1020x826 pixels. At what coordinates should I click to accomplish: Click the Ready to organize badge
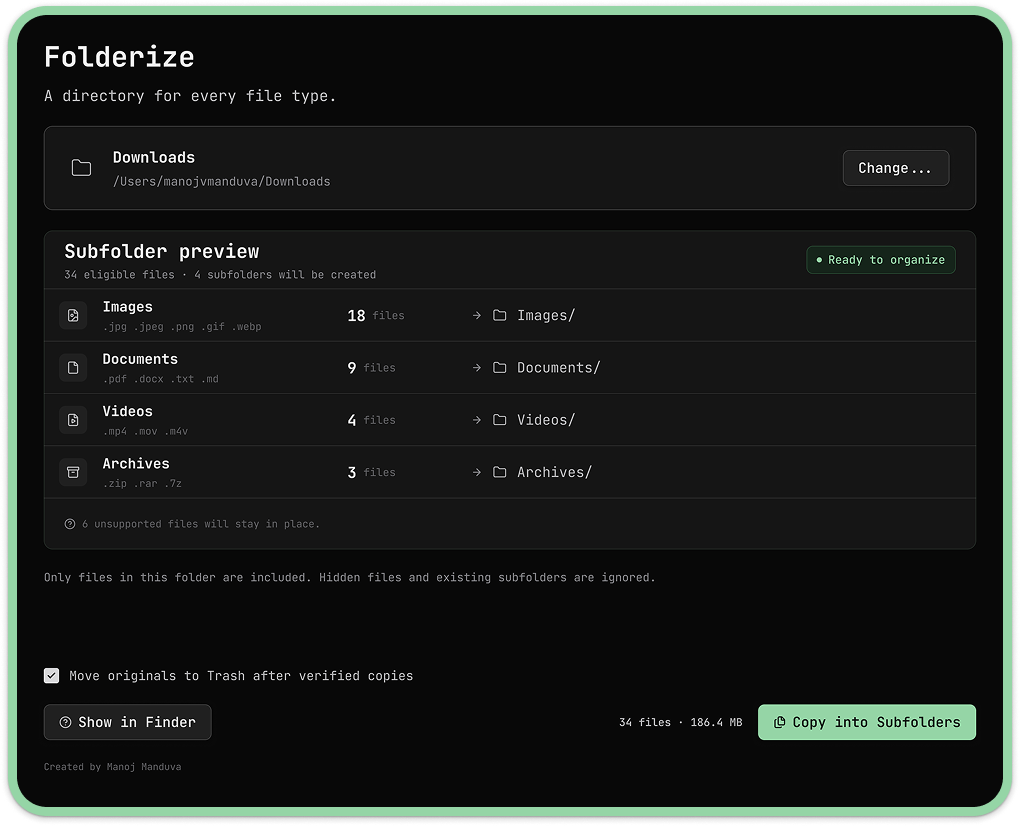[881, 260]
